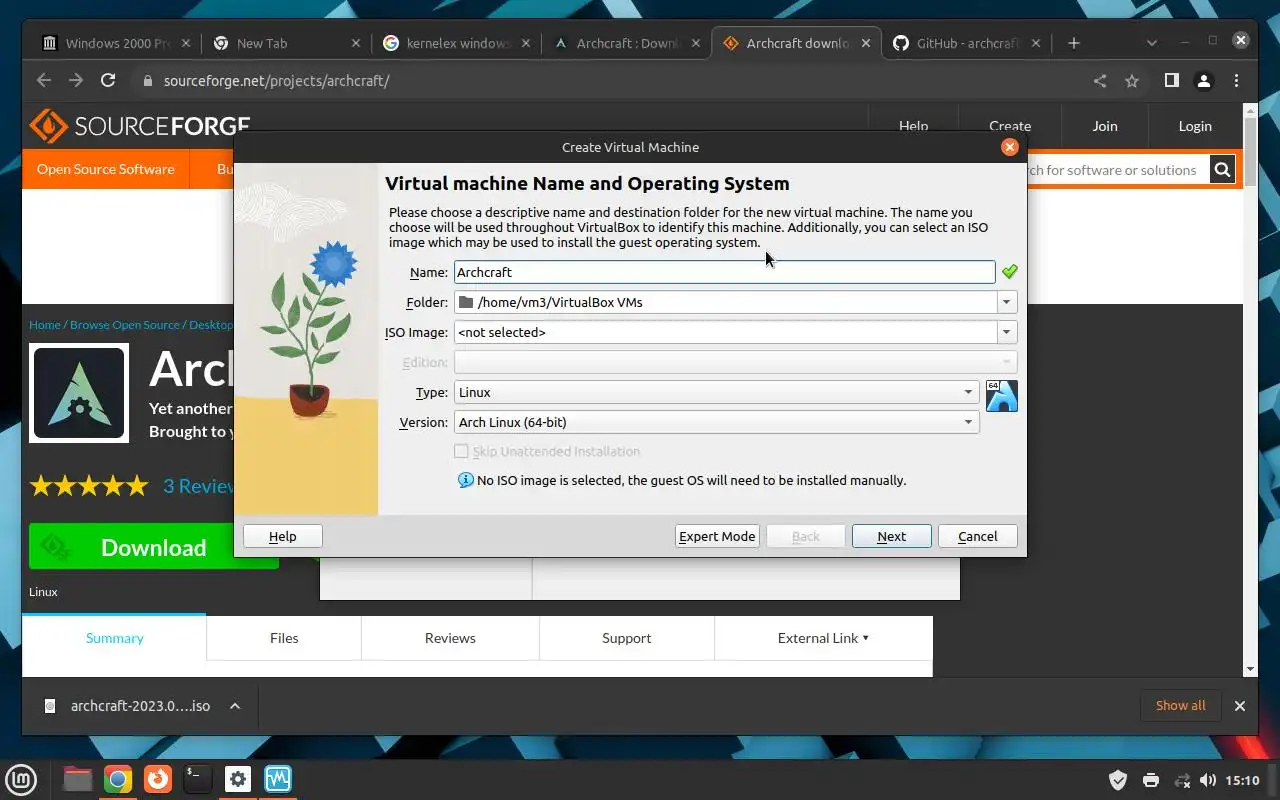Viewport: 1280px width, 800px height.
Task: Go back in the browser
Action: [x=43, y=81]
